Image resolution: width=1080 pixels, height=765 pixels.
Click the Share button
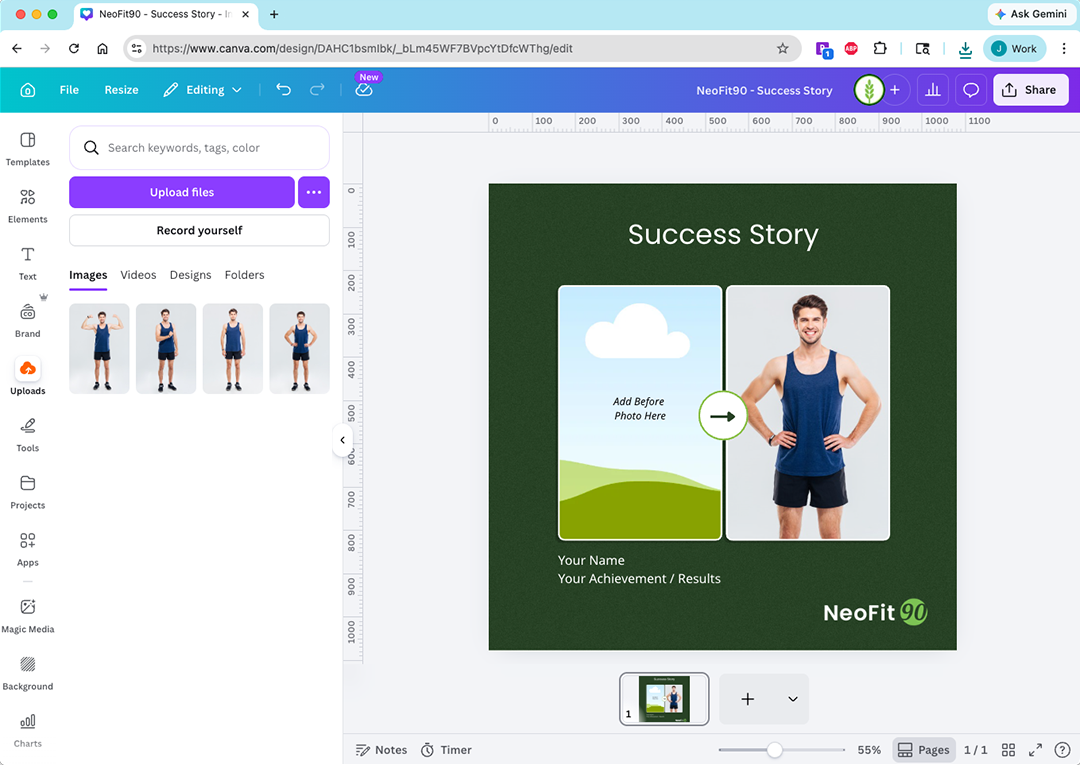(x=1029, y=90)
